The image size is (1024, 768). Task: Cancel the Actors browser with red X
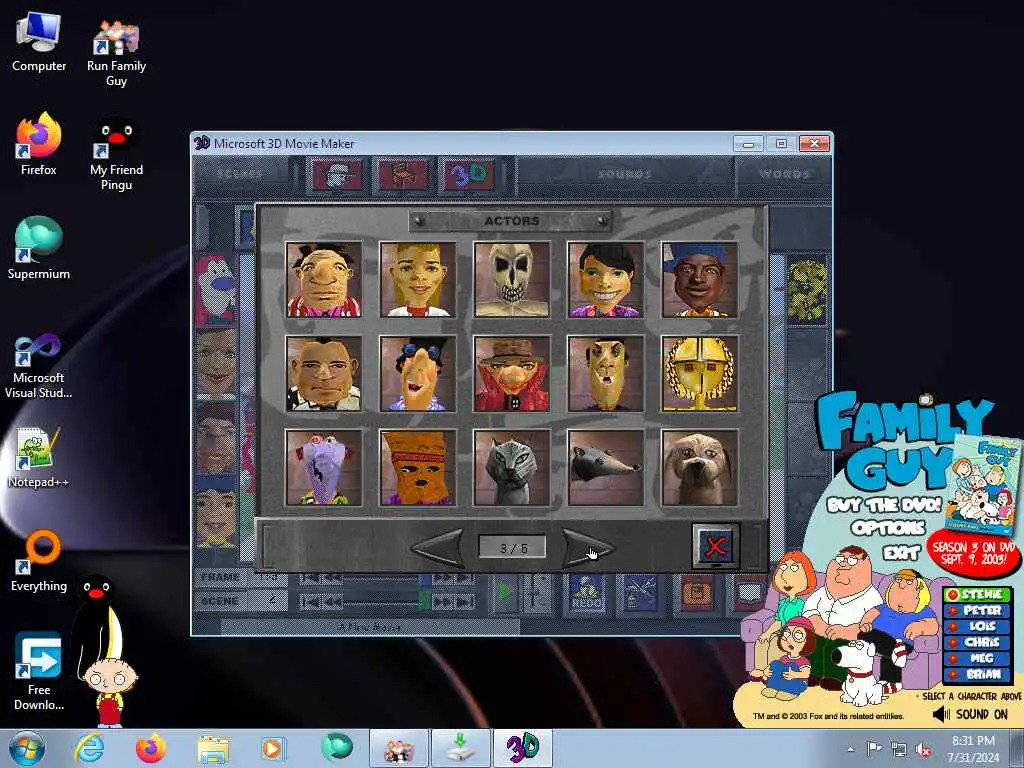715,546
